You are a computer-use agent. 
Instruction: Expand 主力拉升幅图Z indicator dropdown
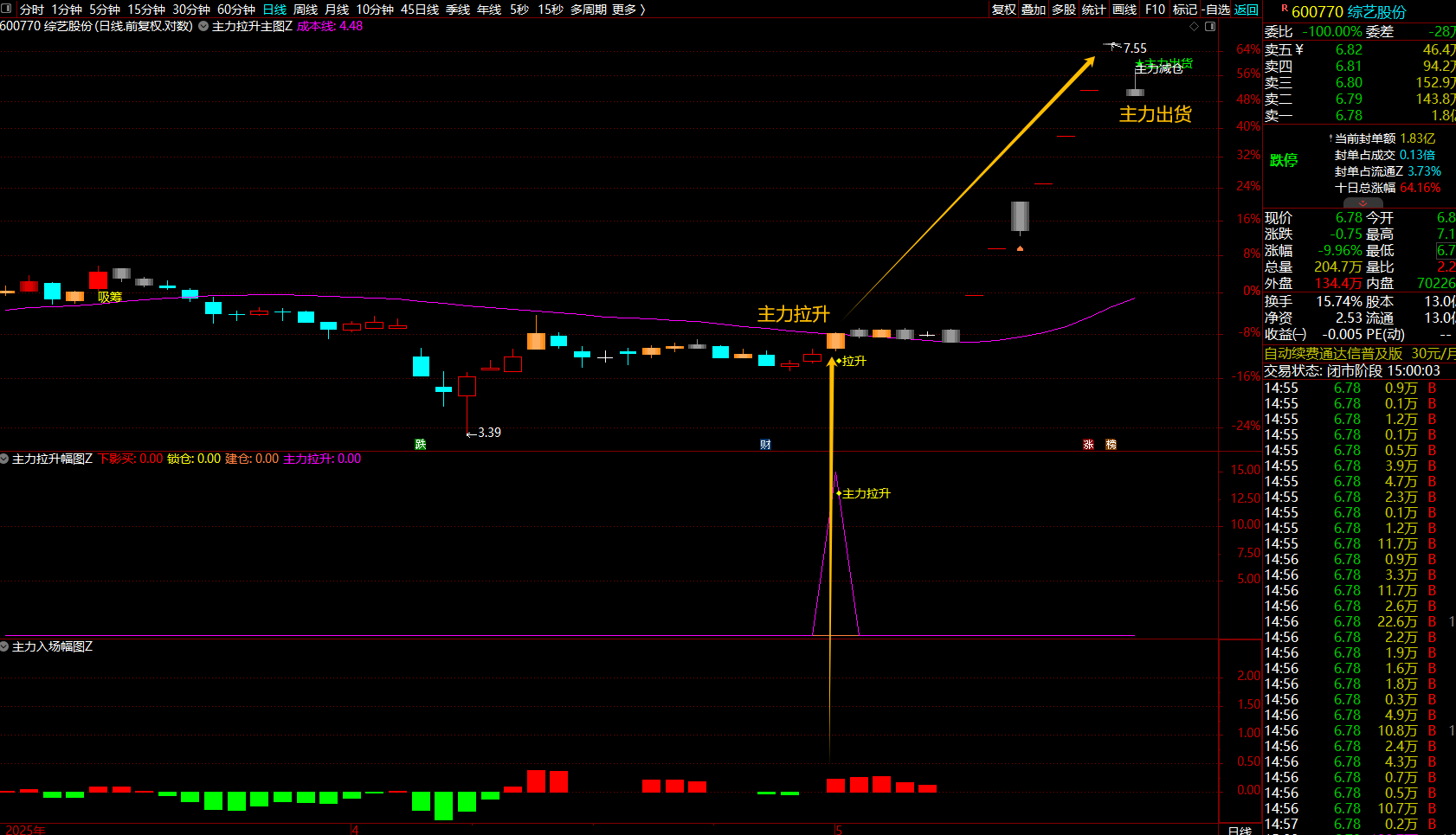coord(5,459)
